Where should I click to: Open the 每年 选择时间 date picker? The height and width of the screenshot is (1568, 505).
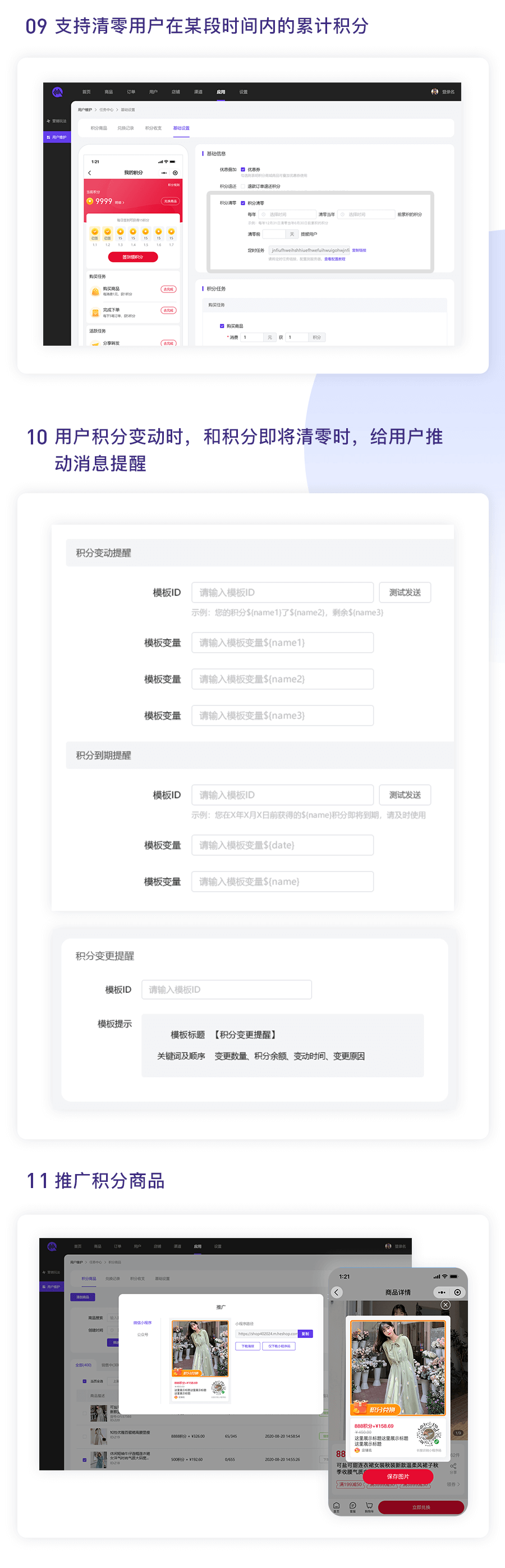287,215
